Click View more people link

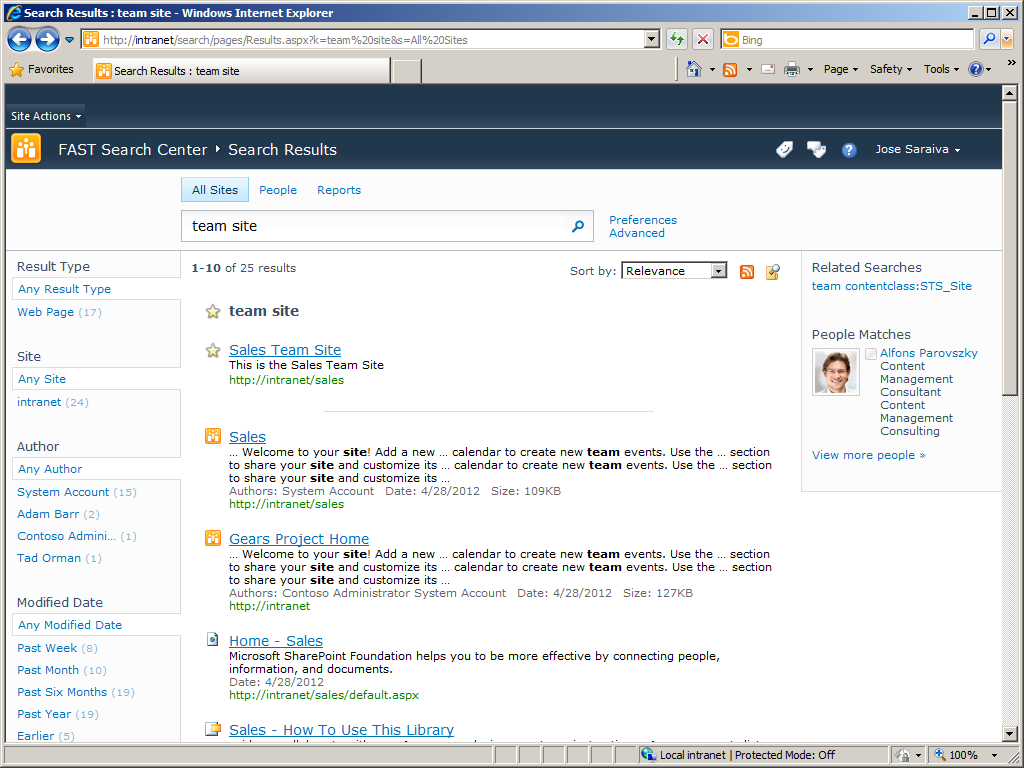click(x=868, y=455)
